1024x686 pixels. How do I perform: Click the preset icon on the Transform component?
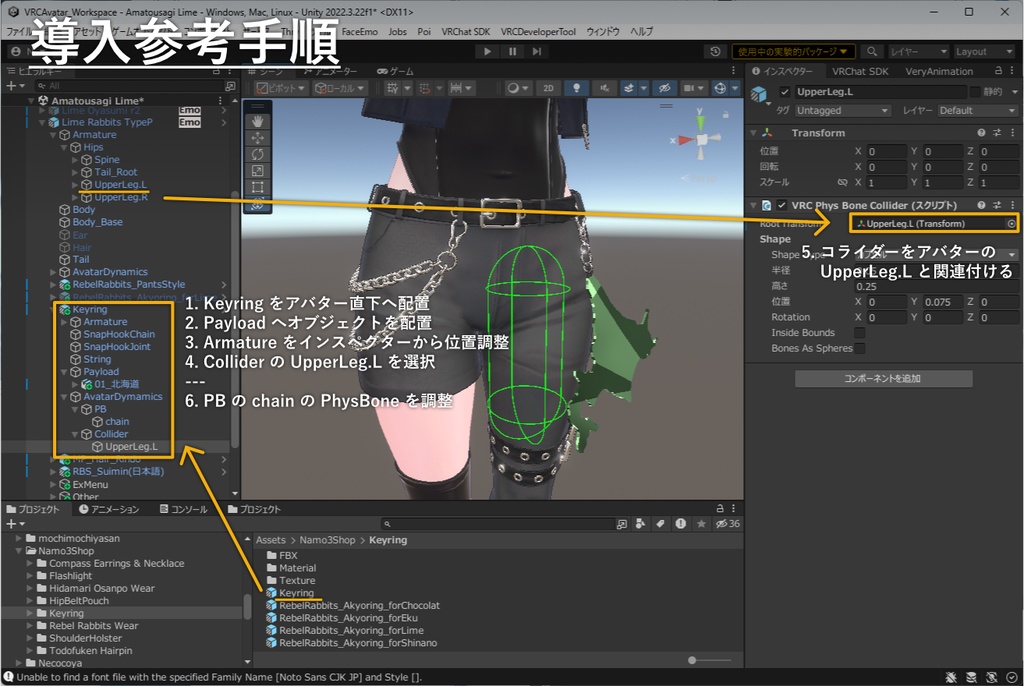[x=996, y=132]
